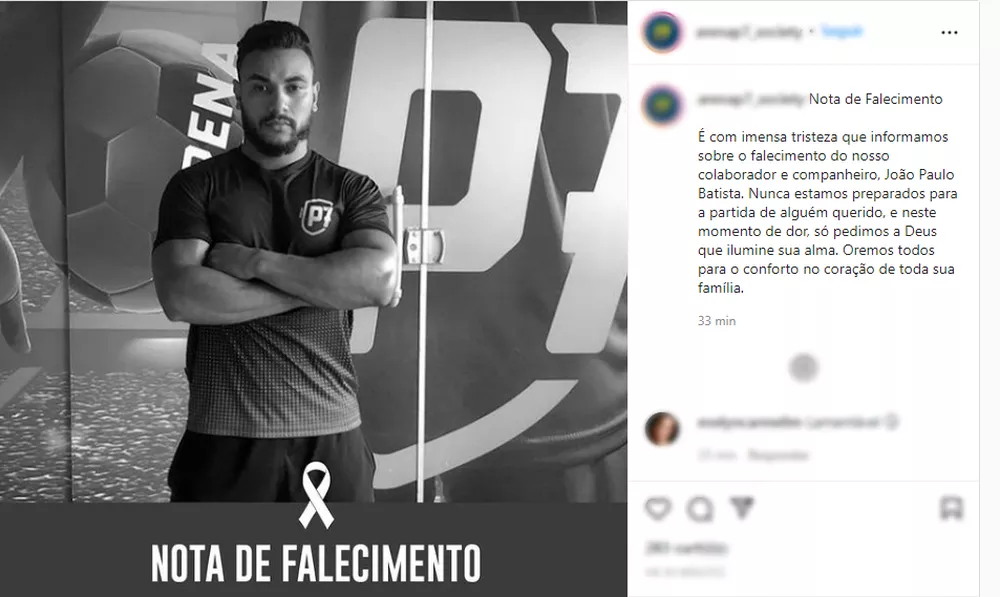Click the blue Seguir follow link

coord(842,31)
